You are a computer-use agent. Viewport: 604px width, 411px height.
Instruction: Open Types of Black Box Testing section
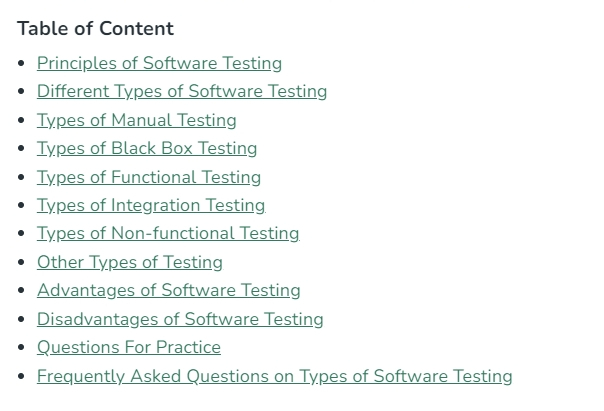[x=147, y=149]
